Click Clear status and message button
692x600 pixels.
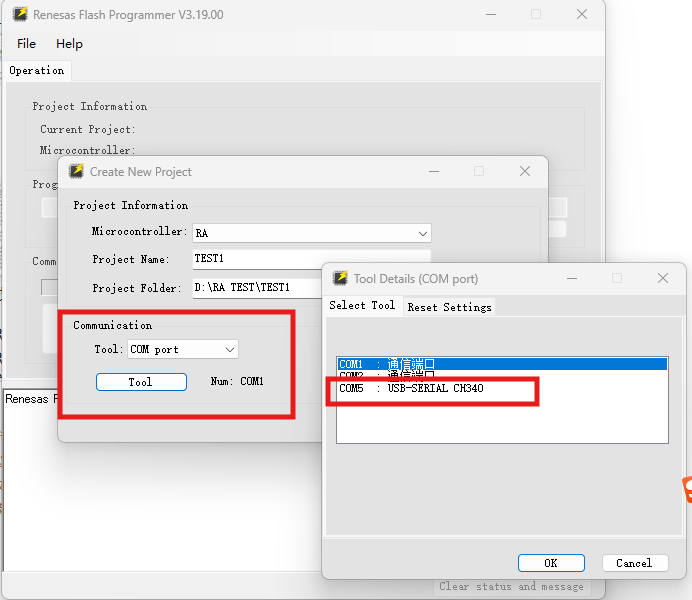511,587
